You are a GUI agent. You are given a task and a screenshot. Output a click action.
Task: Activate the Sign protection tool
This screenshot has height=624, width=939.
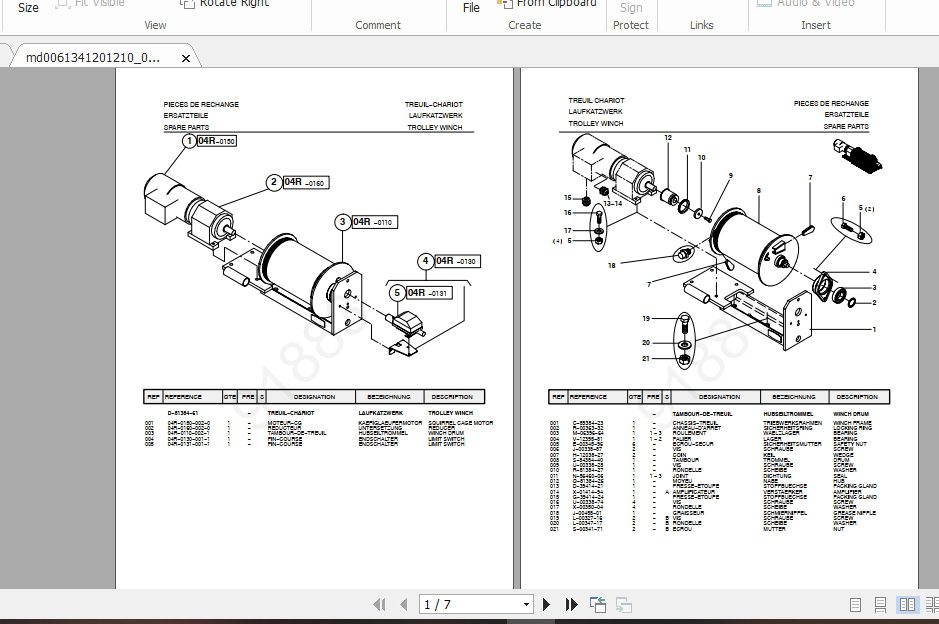631,8
